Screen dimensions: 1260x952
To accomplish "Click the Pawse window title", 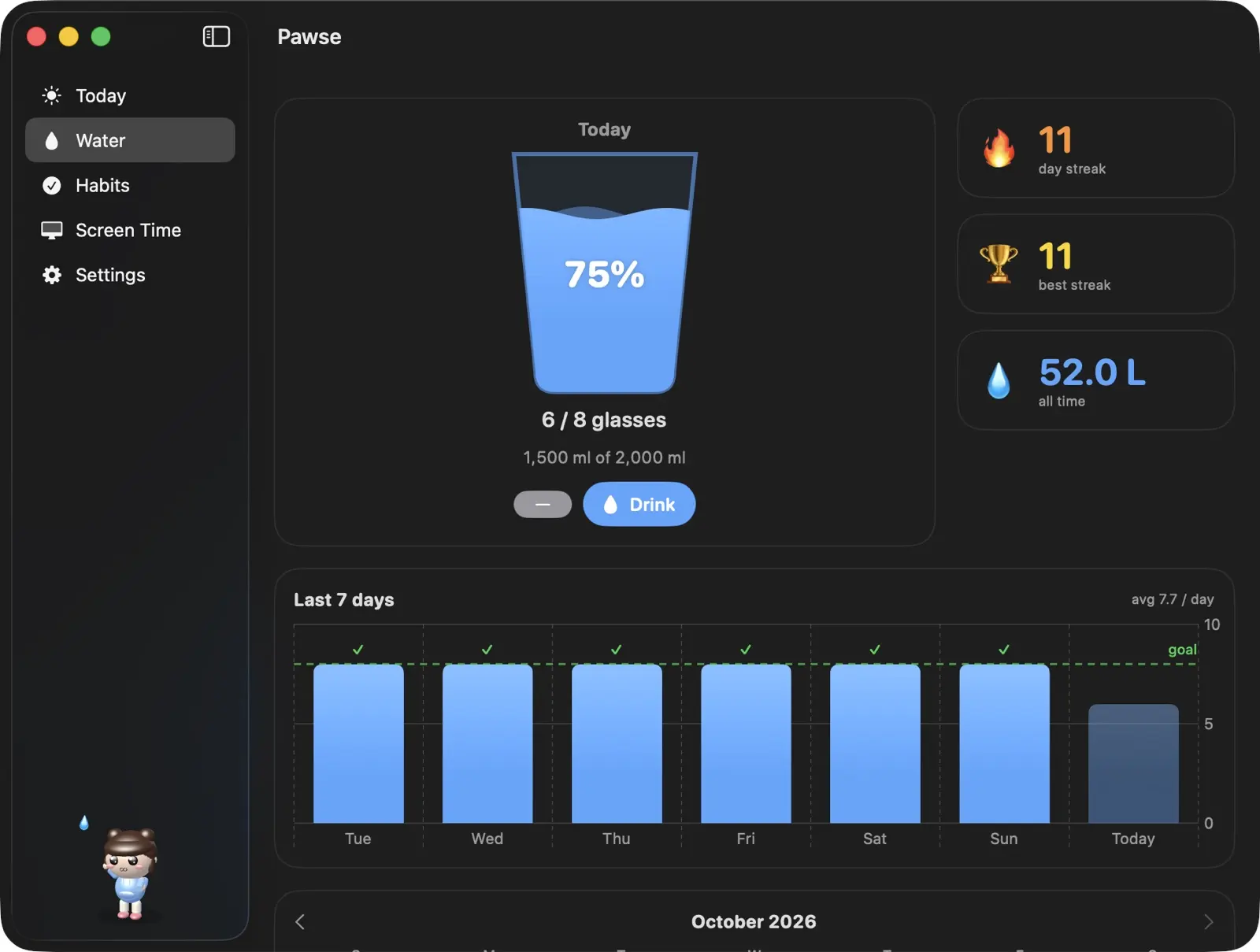I will click(x=309, y=37).
